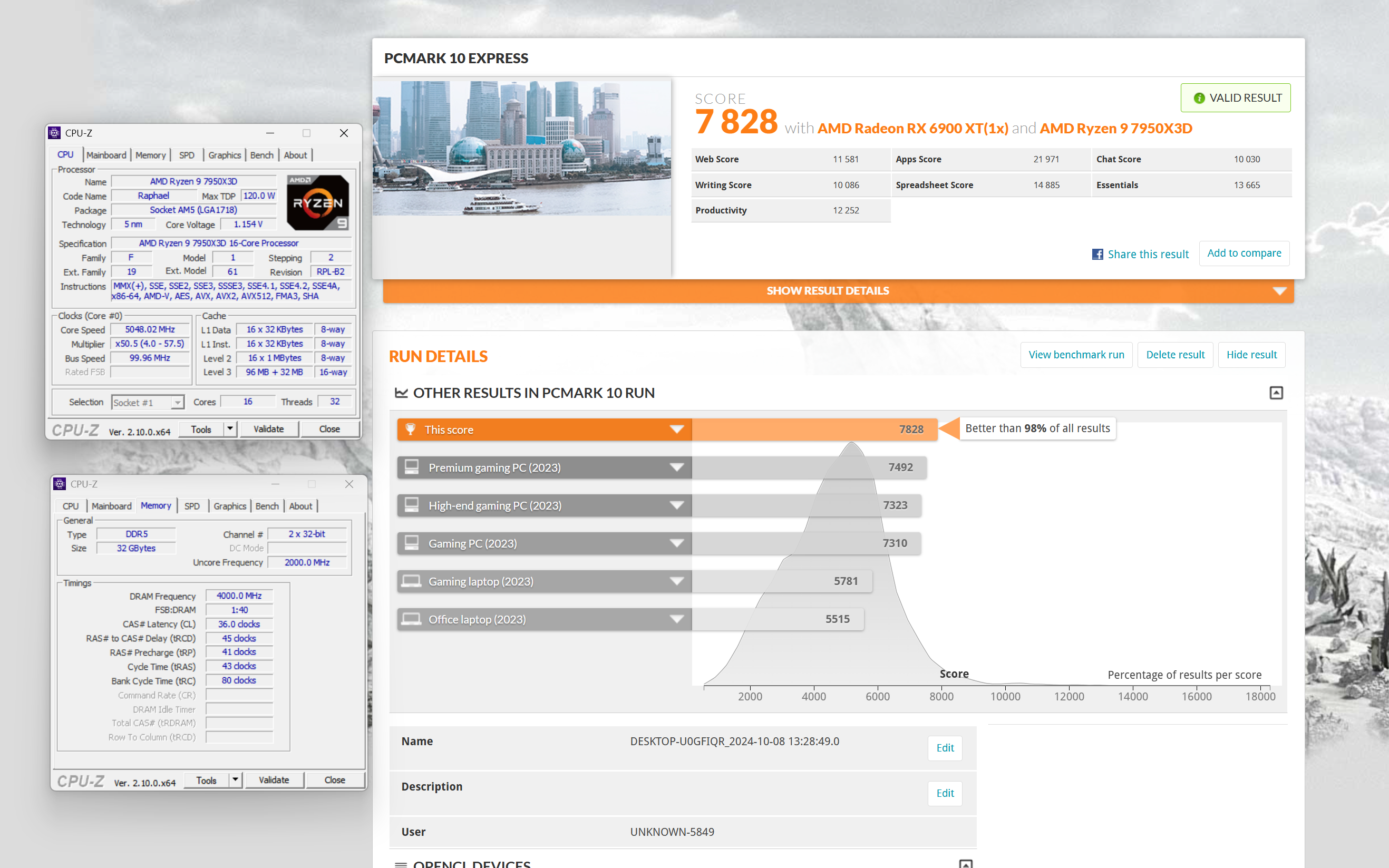Click the AMD Ryzen 9 7950X3D link in score
The image size is (1389, 868).
(x=1115, y=128)
